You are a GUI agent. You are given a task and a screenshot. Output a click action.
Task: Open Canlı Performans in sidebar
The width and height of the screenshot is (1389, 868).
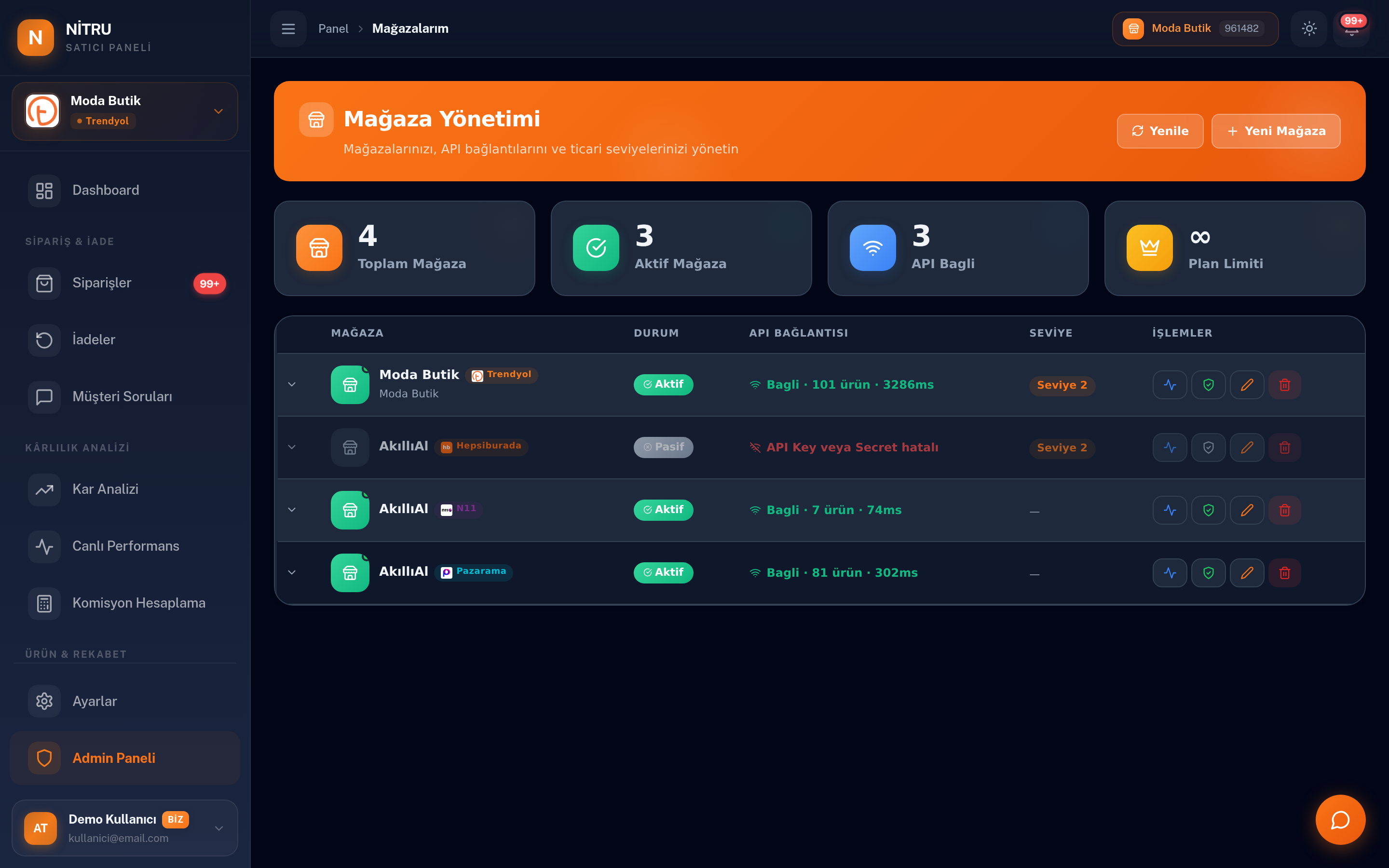tap(124, 546)
